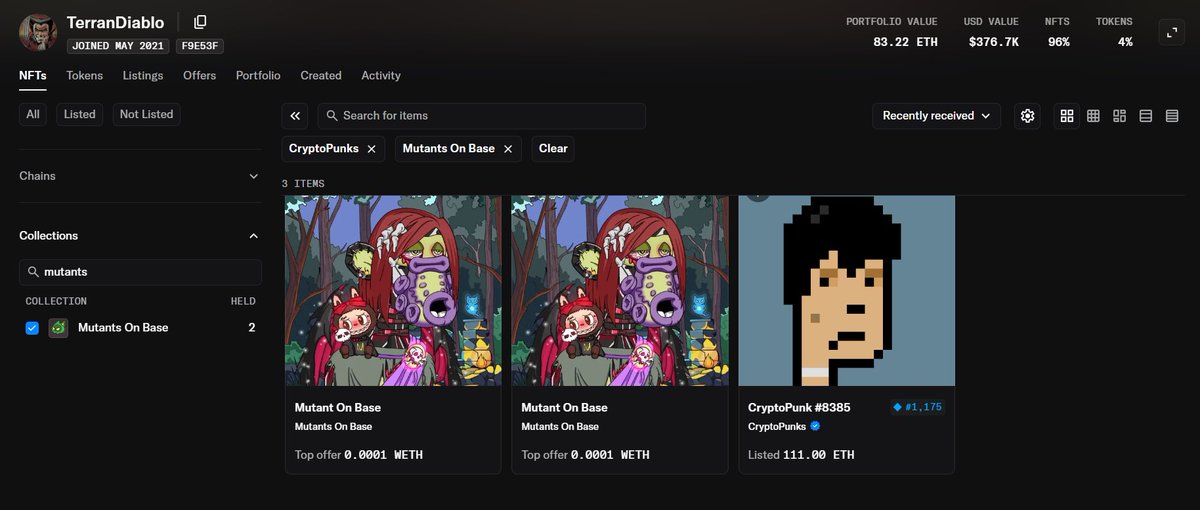
Task: Click the Search for items field
Action: tap(482, 116)
